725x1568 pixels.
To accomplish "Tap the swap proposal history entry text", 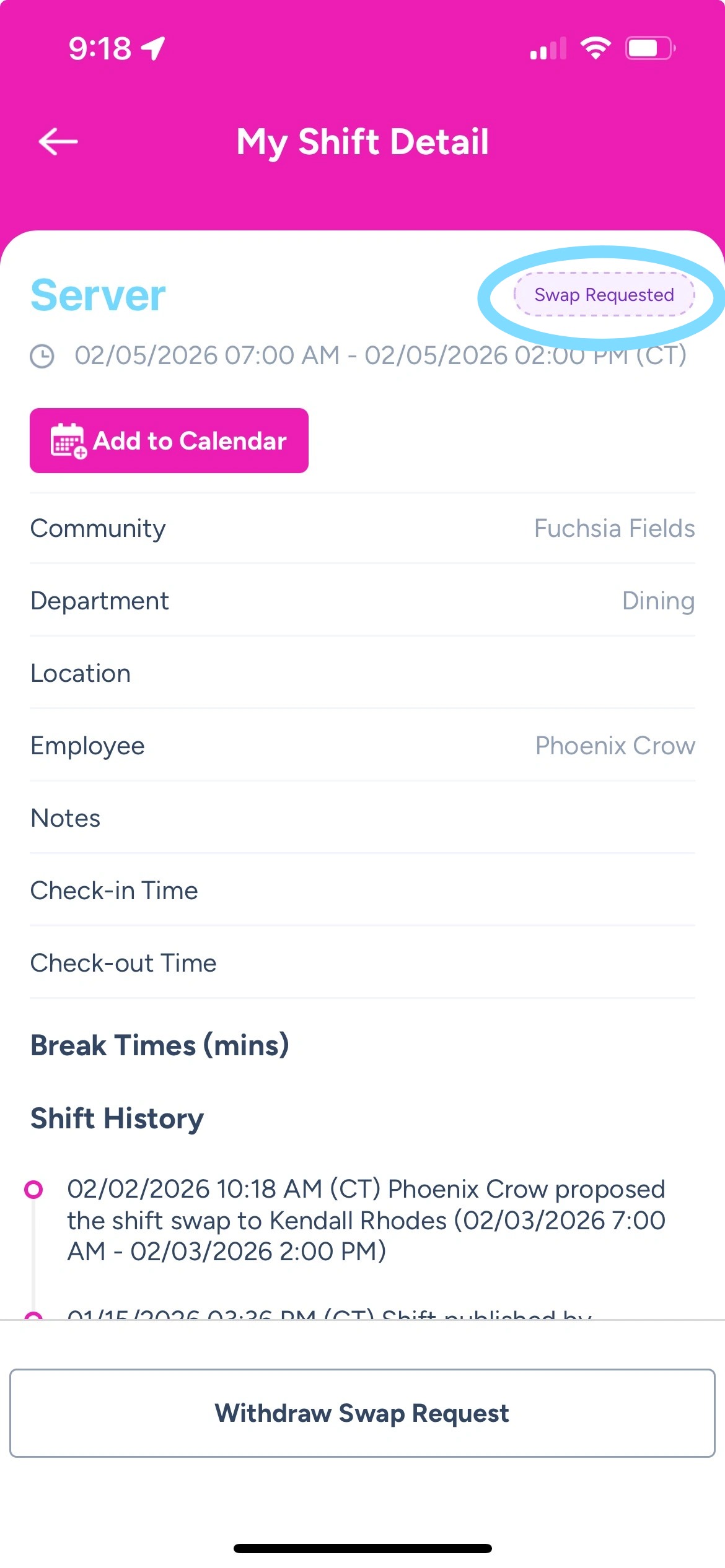I will tap(366, 1220).
